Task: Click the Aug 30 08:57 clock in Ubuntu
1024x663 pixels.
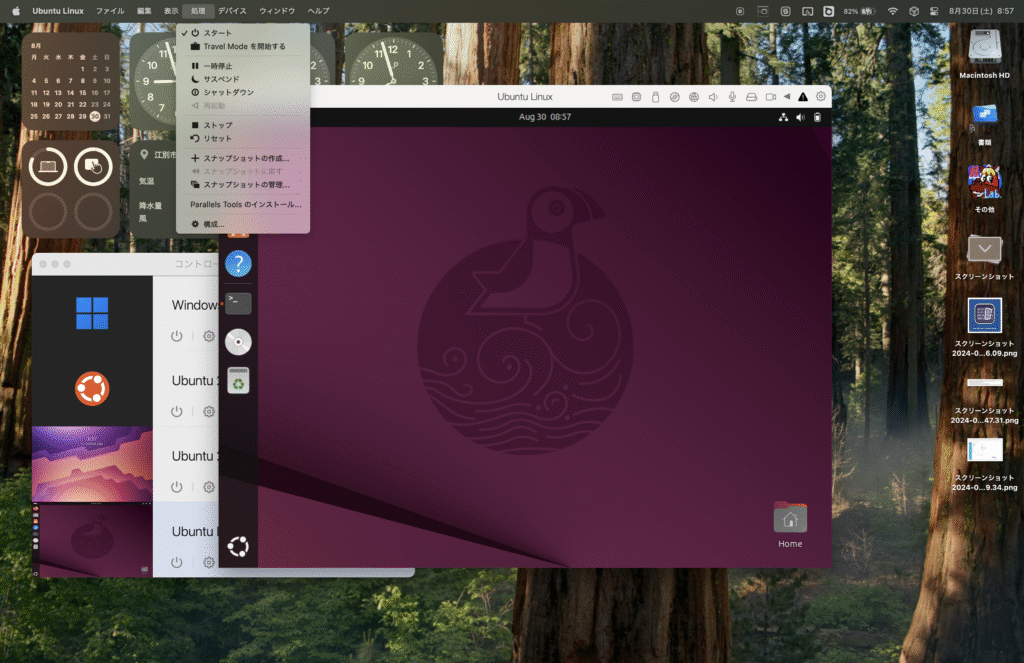Action: click(x=545, y=117)
